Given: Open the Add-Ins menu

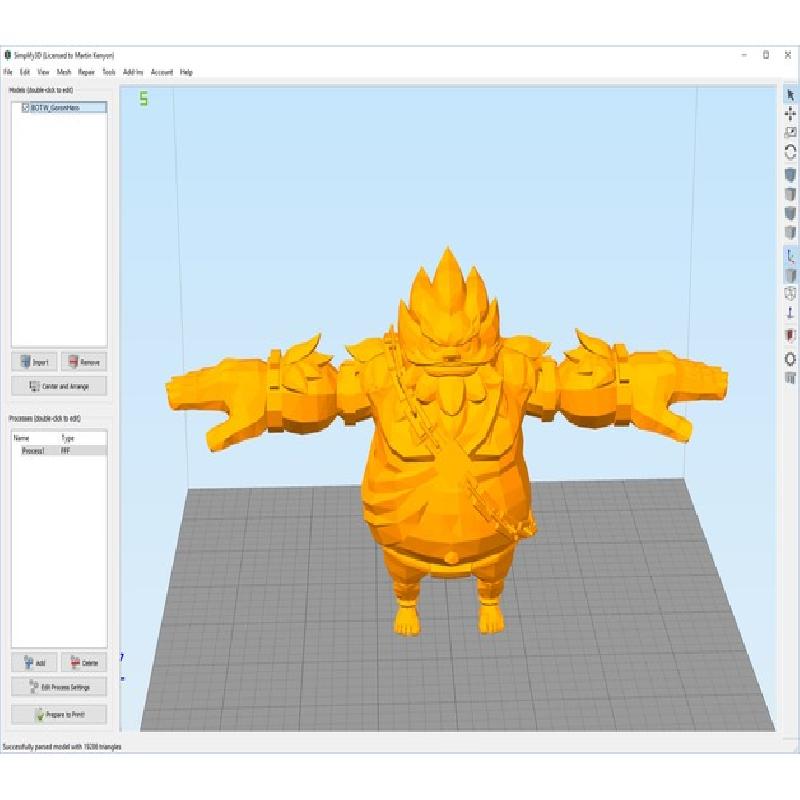Looking at the screenshot, I should coord(133,72).
